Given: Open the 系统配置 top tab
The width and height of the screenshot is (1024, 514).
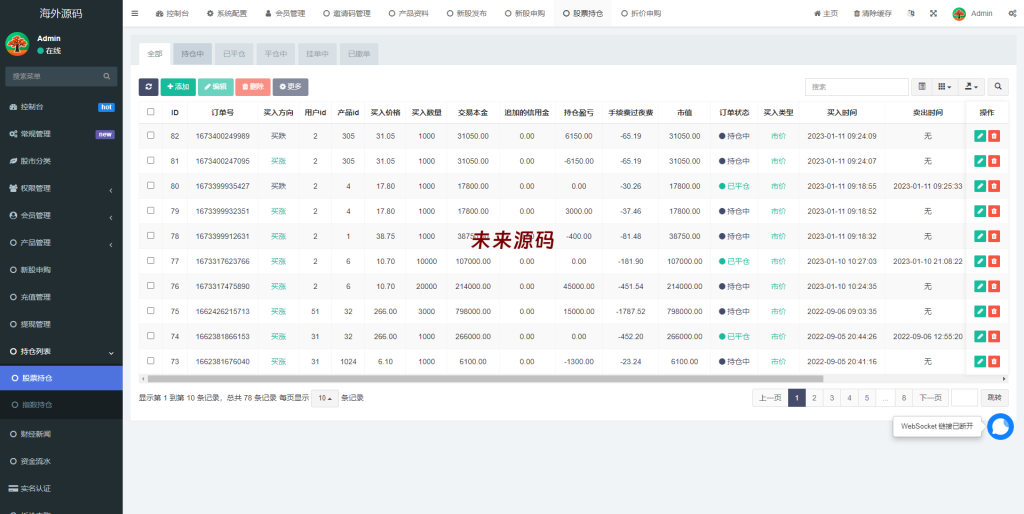Looking at the screenshot, I should 227,13.
